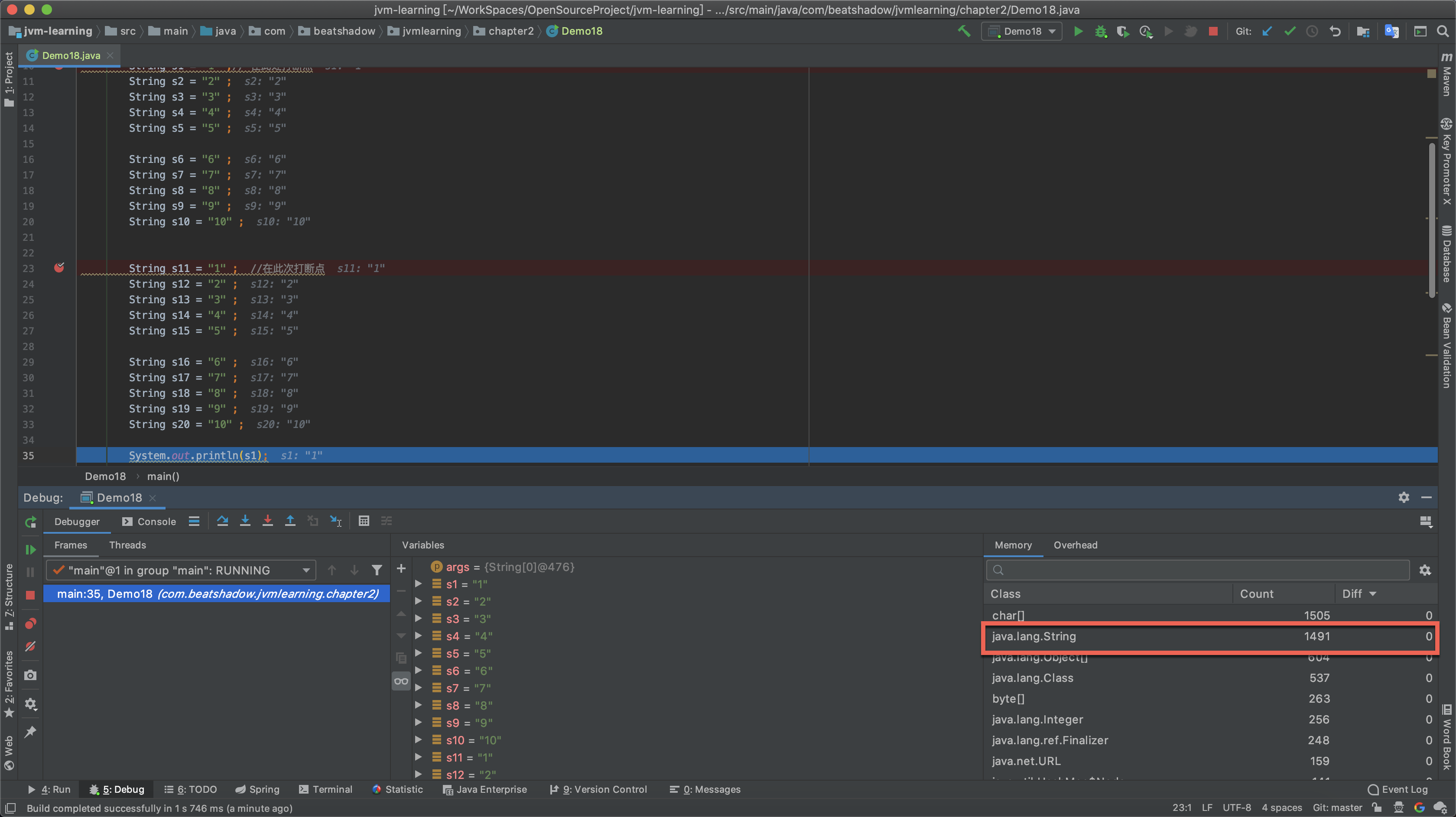
Task: Open the Overhead tab
Action: [1075, 545]
